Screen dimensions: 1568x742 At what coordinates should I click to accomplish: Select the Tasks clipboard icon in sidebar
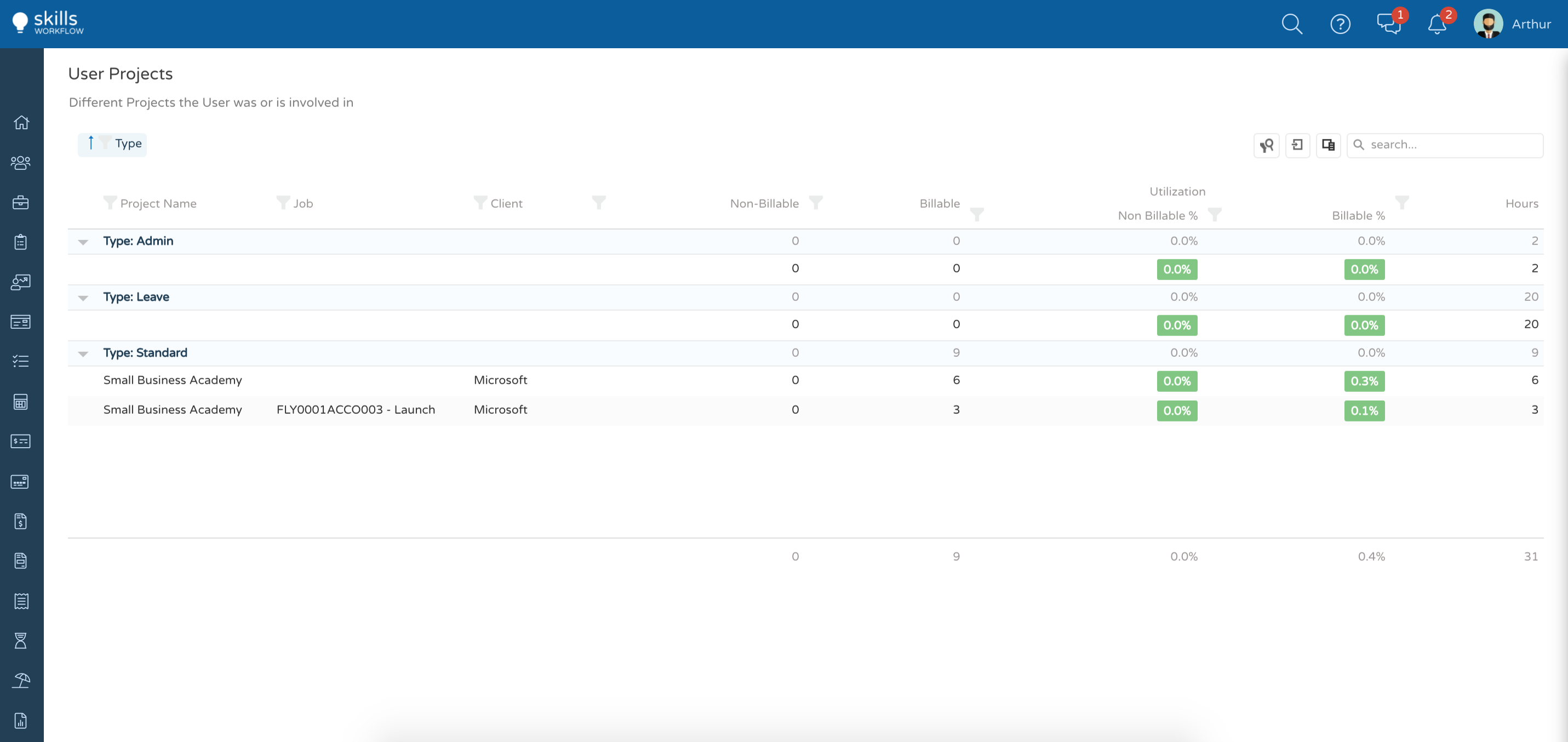(x=21, y=242)
